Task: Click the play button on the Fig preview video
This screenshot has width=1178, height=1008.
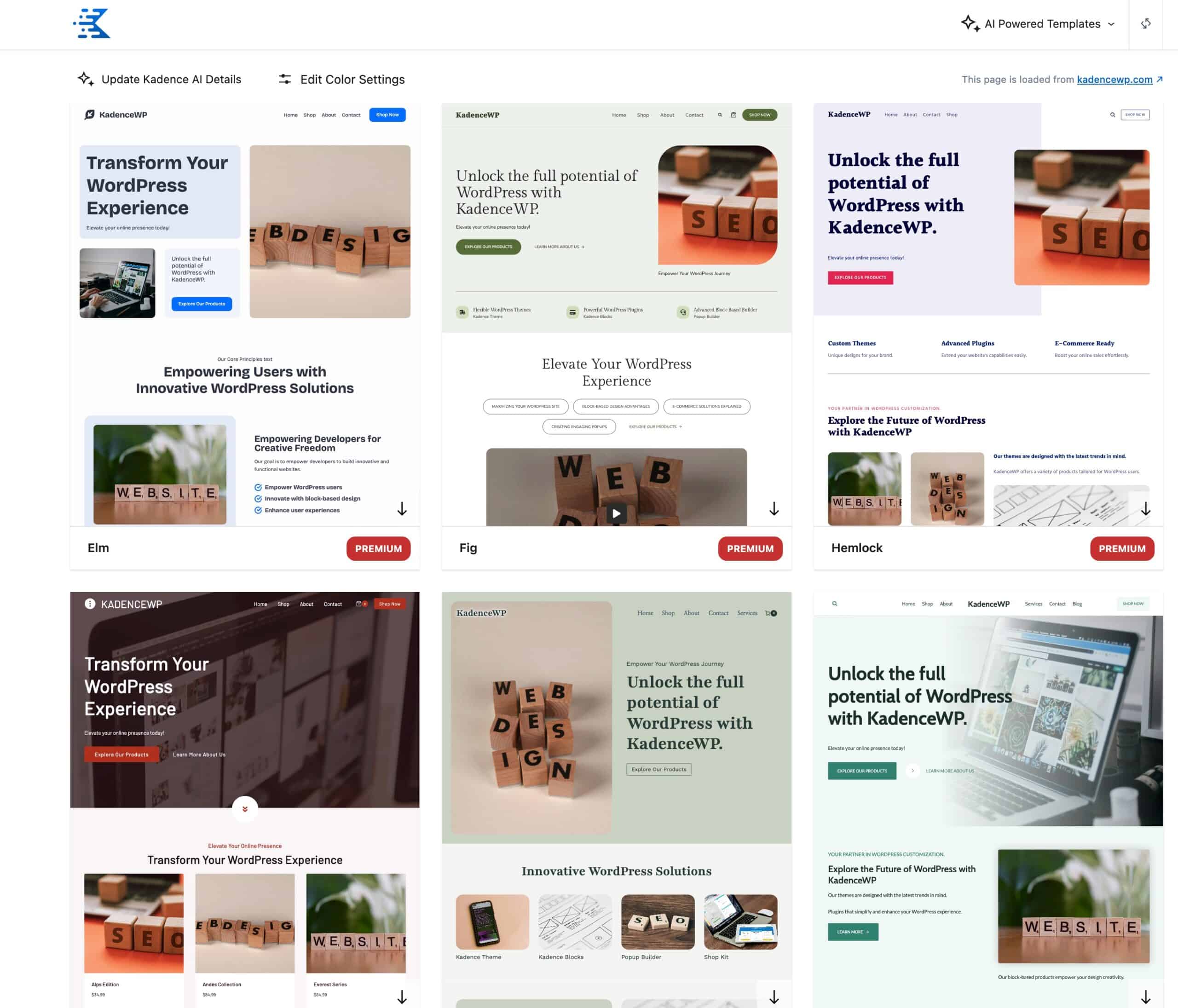Action: (x=616, y=513)
